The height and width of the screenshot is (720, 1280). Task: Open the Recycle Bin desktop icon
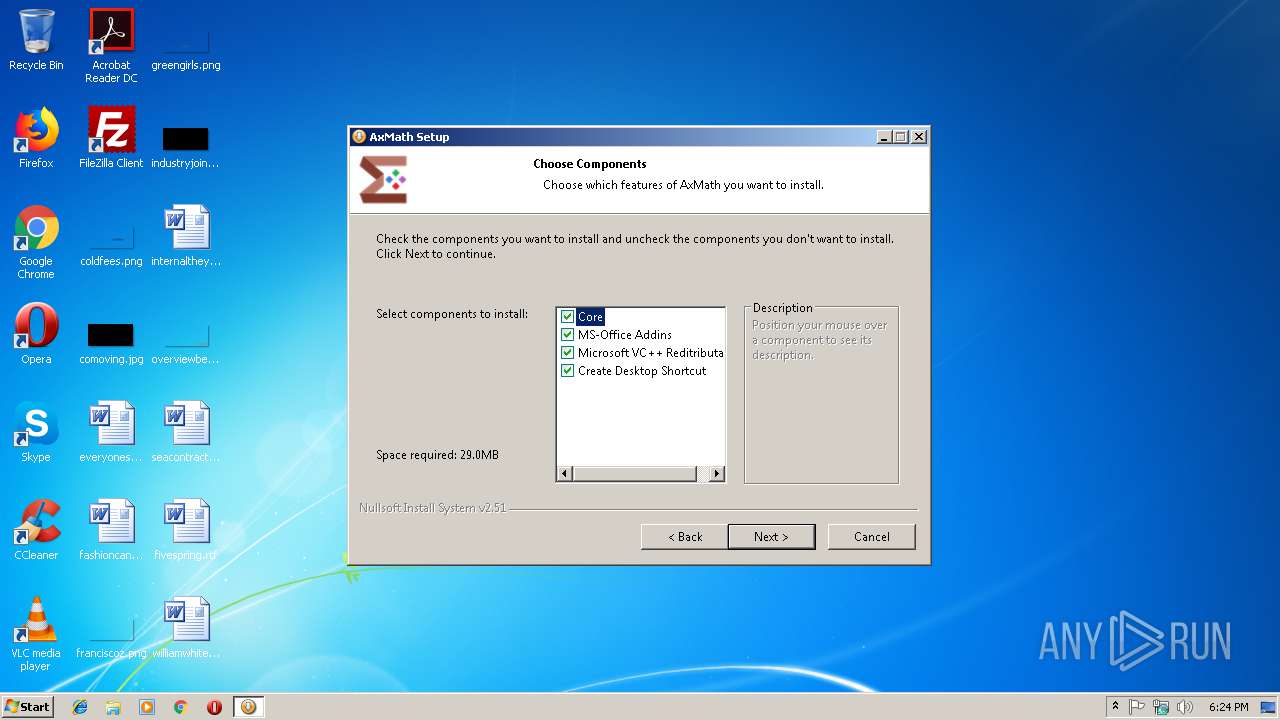coord(36,40)
